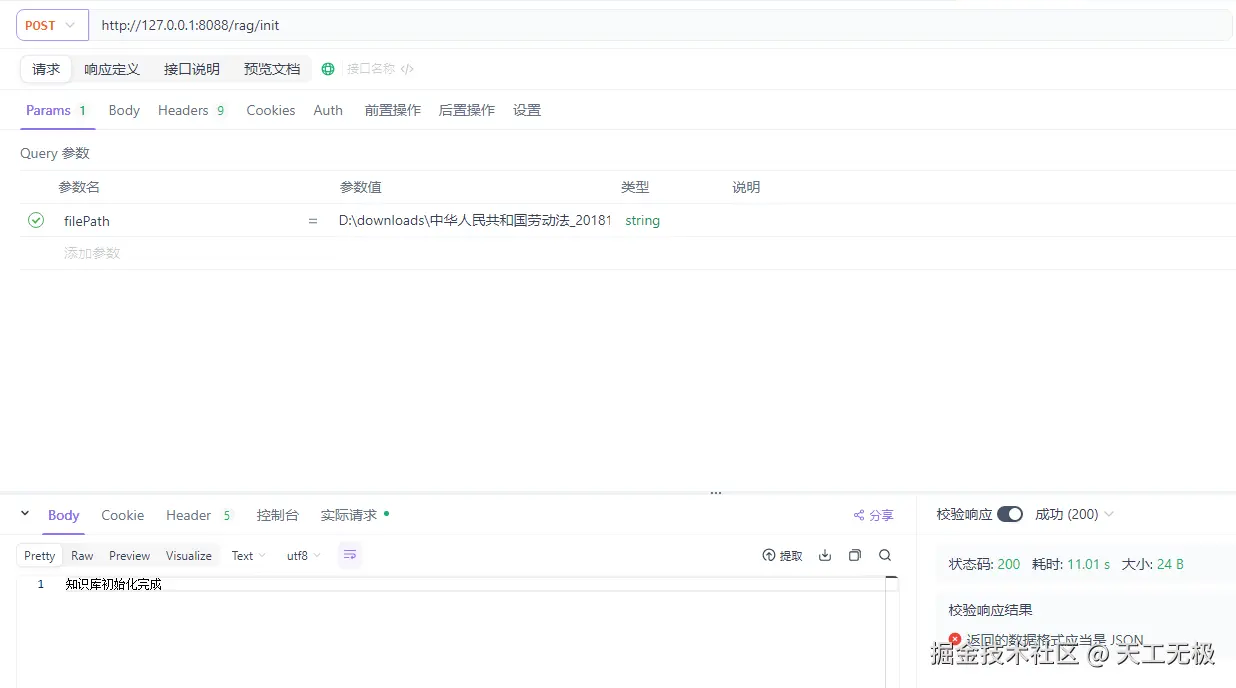Search the response with magnifier icon

click(885, 555)
